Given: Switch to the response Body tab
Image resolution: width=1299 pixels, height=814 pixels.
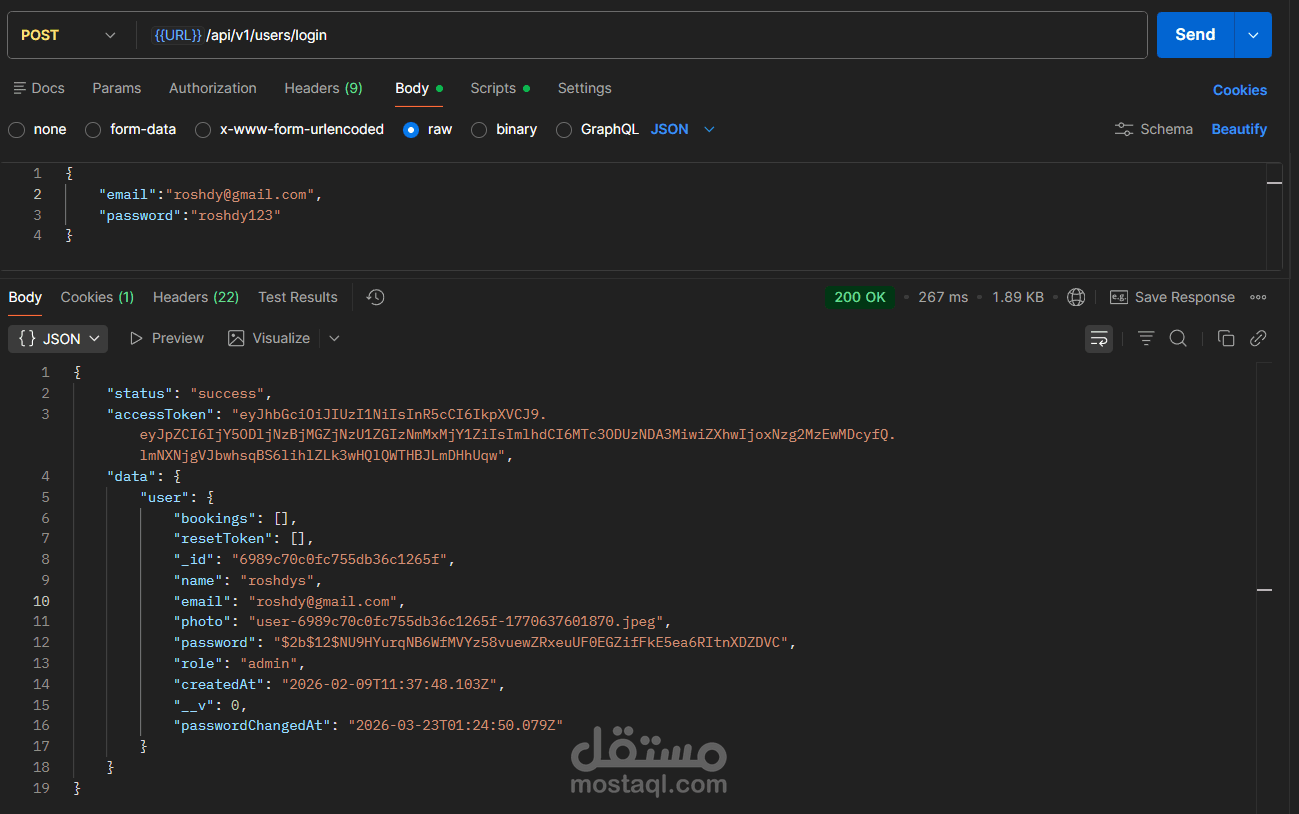Looking at the screenshot, I should [x=25, y=297].
